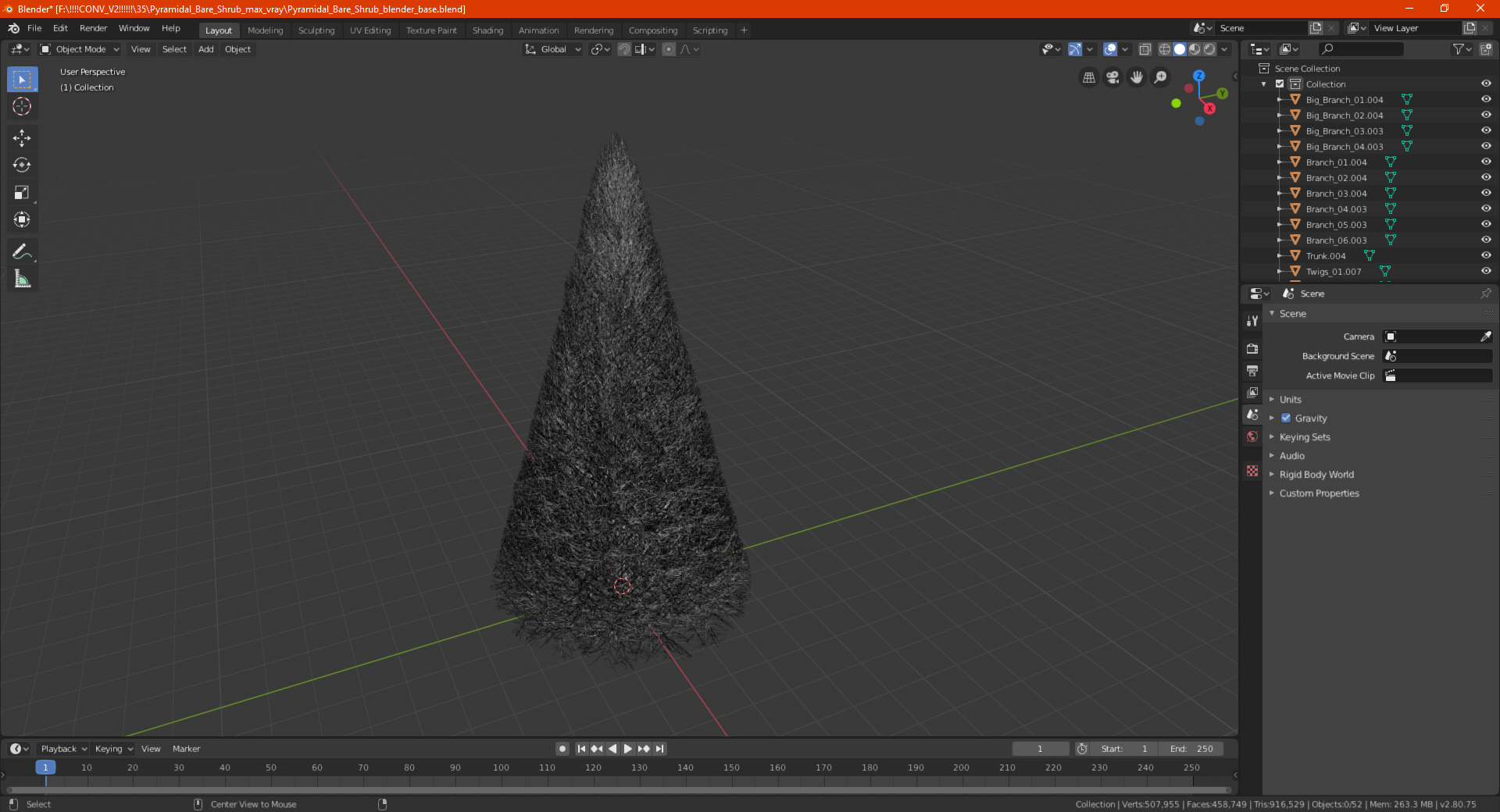
Task: Open the Render properties tab
Action: [1252, 348]
